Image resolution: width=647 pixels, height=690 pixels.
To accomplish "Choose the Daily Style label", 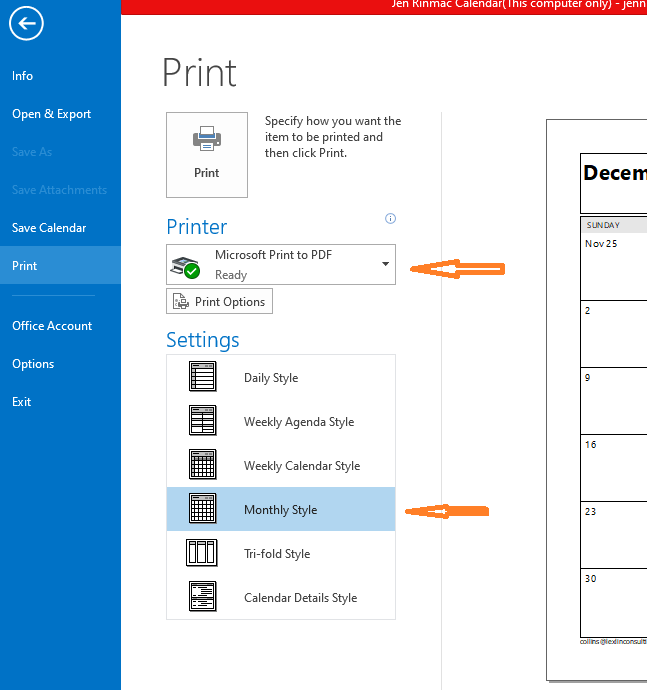I will (x=271, y=378).
